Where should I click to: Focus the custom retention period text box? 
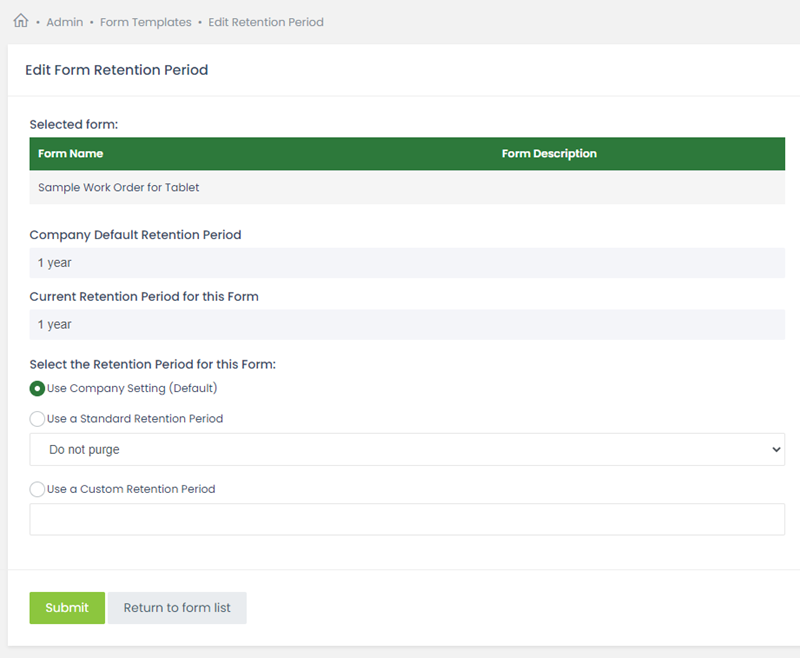pos(407,519)
